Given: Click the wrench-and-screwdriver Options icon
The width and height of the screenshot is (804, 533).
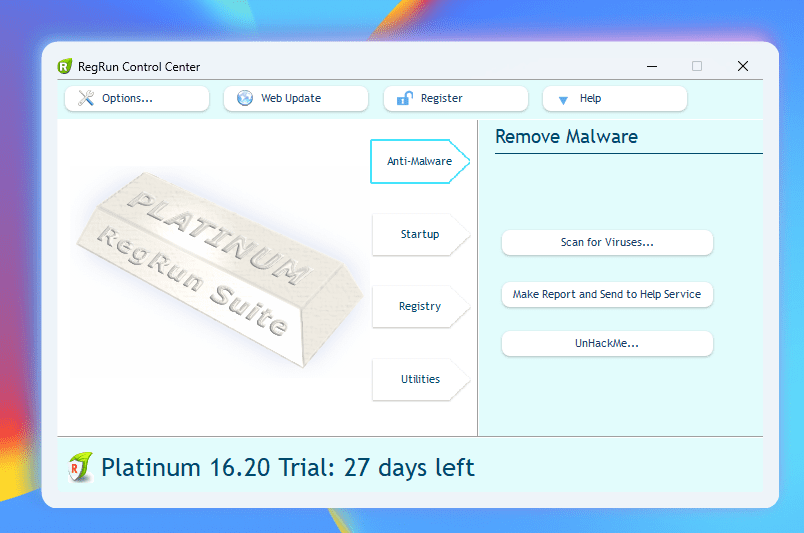Looking at the screenshot, I should click(x=85, y=98).
